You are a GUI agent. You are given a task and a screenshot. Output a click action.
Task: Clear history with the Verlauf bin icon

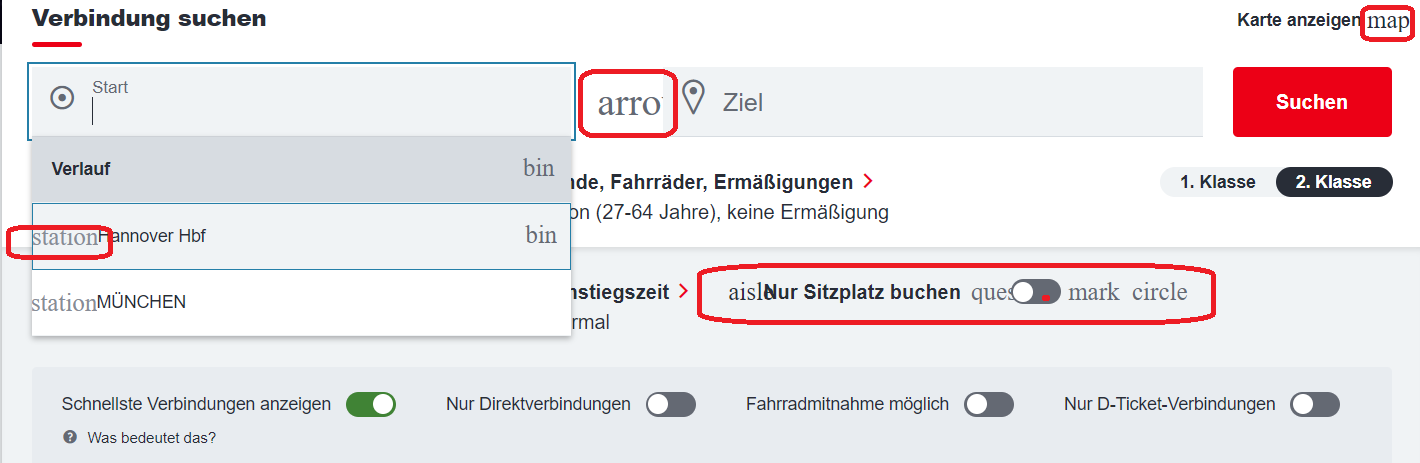(x=538, y=168)
